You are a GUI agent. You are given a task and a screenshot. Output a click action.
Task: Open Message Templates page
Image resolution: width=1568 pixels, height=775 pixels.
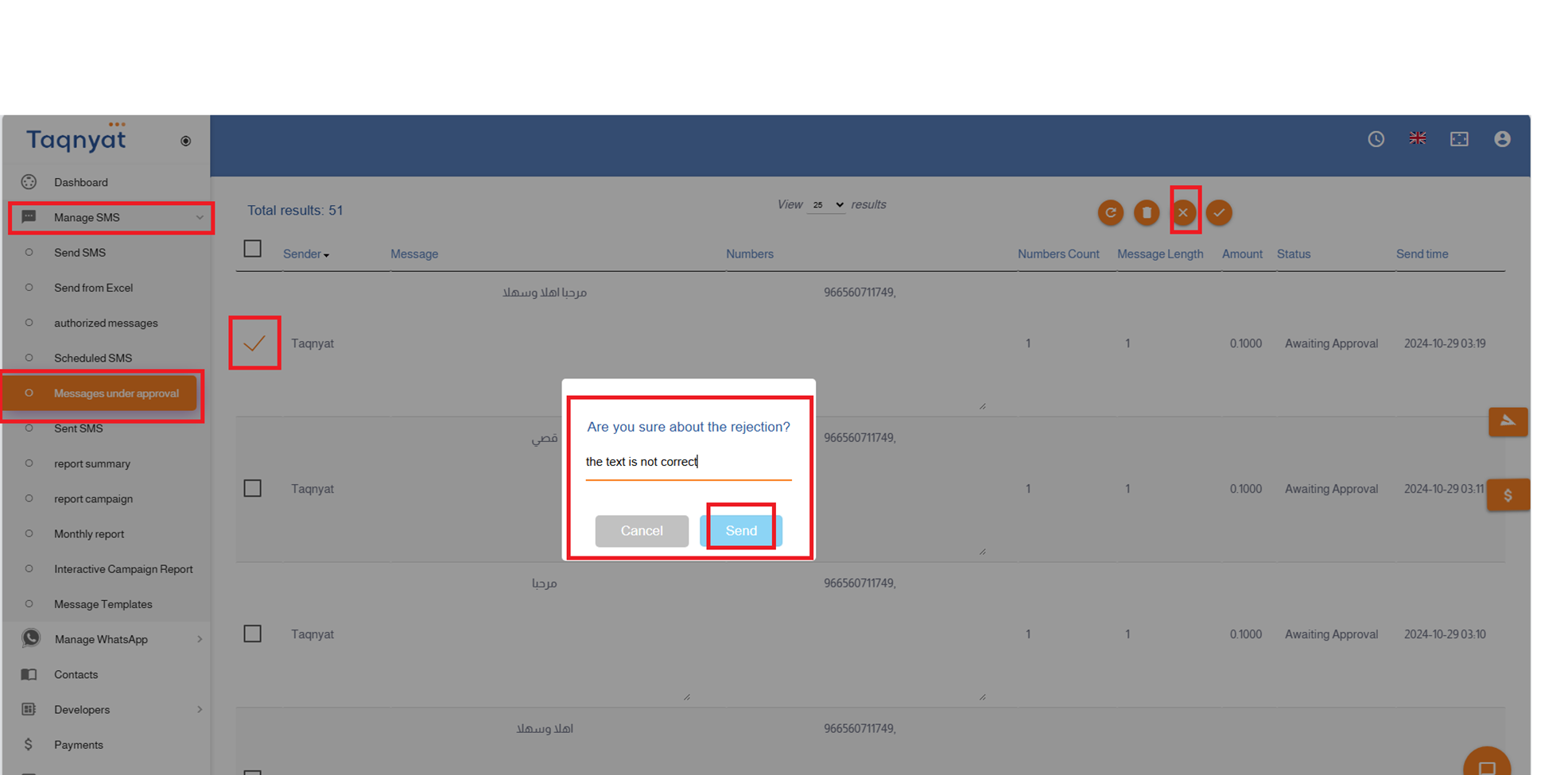[x=103, y=604]
